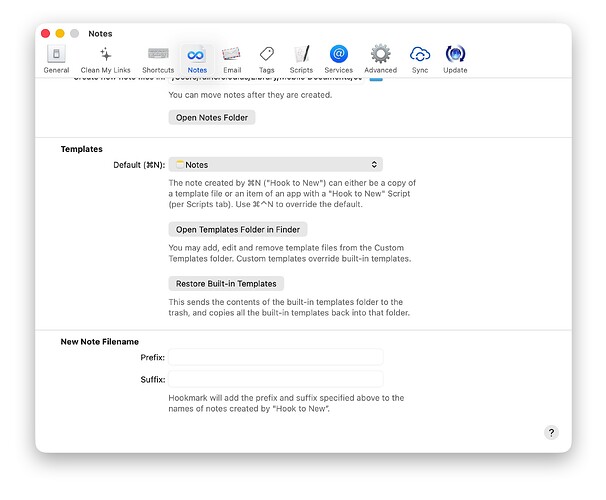Open help with the question mark button
The image size is (606, 500).
551,432
